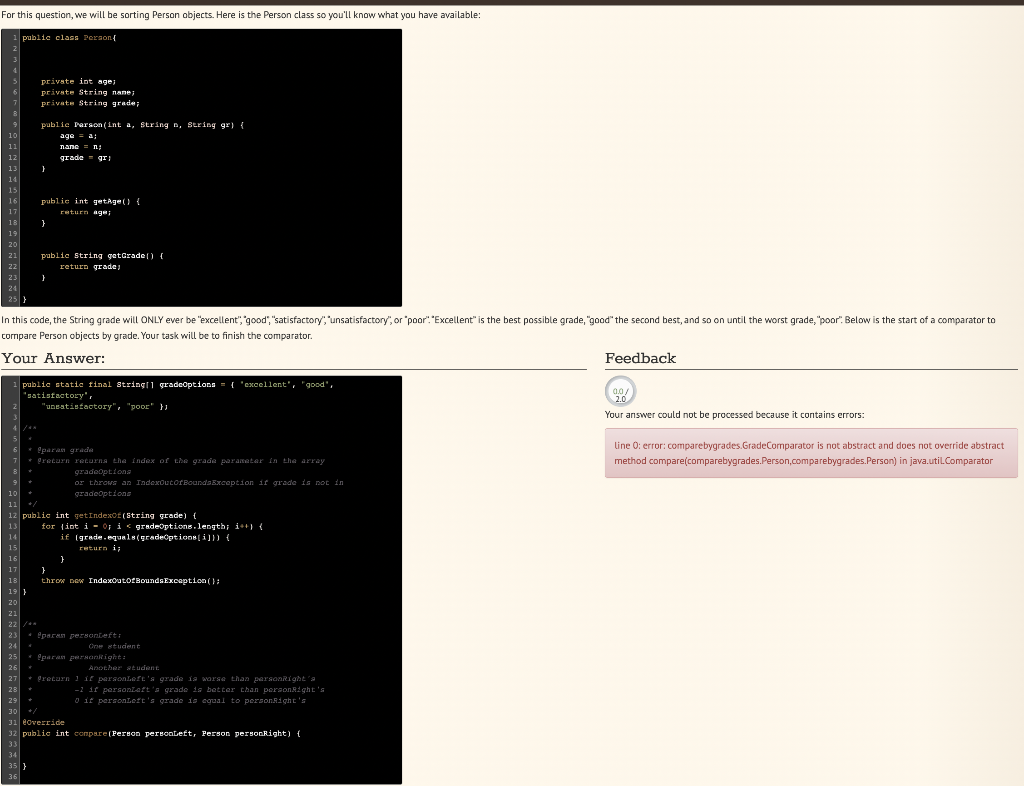1024x786 pixels.
Task: Select the return i statement on line 15
Action: click(100, 547)
